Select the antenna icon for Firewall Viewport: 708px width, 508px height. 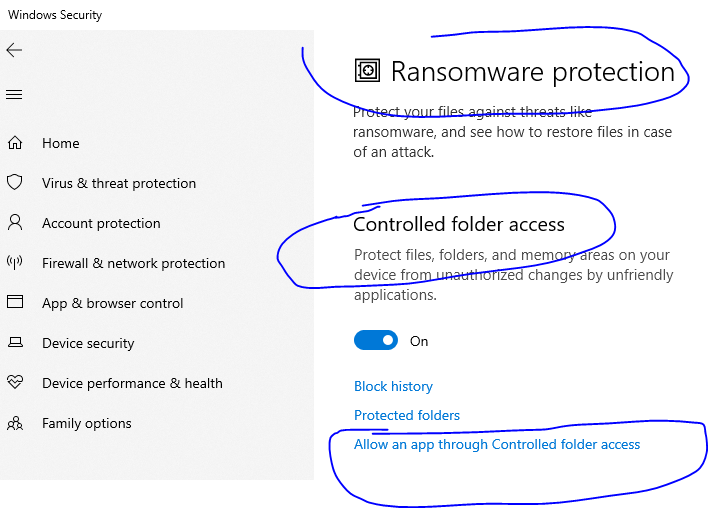coord(14,262)
